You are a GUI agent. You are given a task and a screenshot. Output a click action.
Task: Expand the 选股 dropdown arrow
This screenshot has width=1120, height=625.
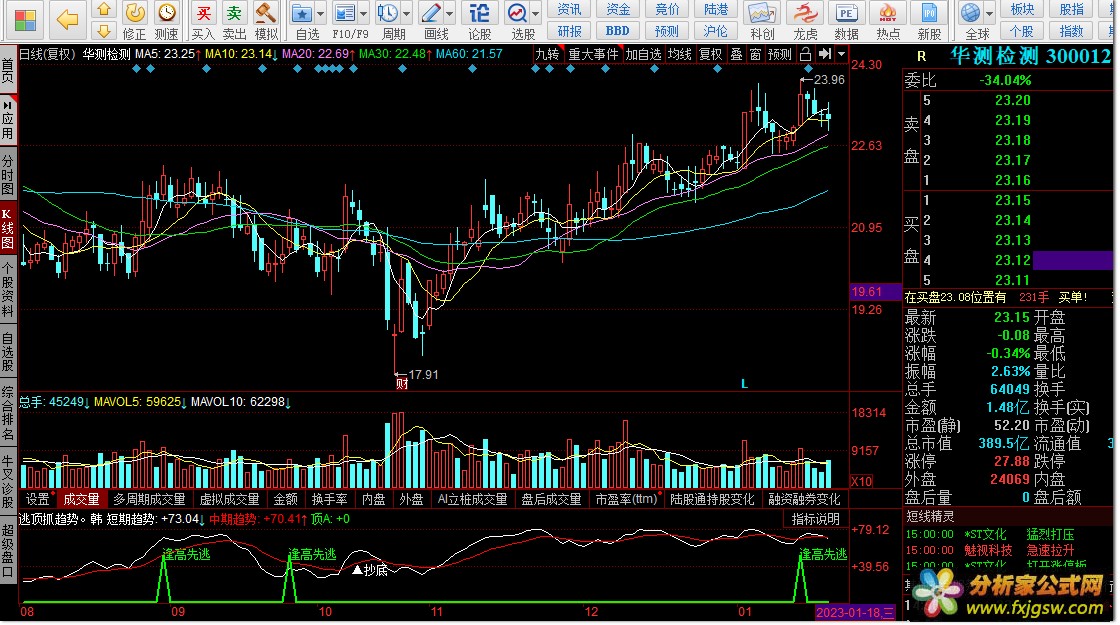pos(535,14)
